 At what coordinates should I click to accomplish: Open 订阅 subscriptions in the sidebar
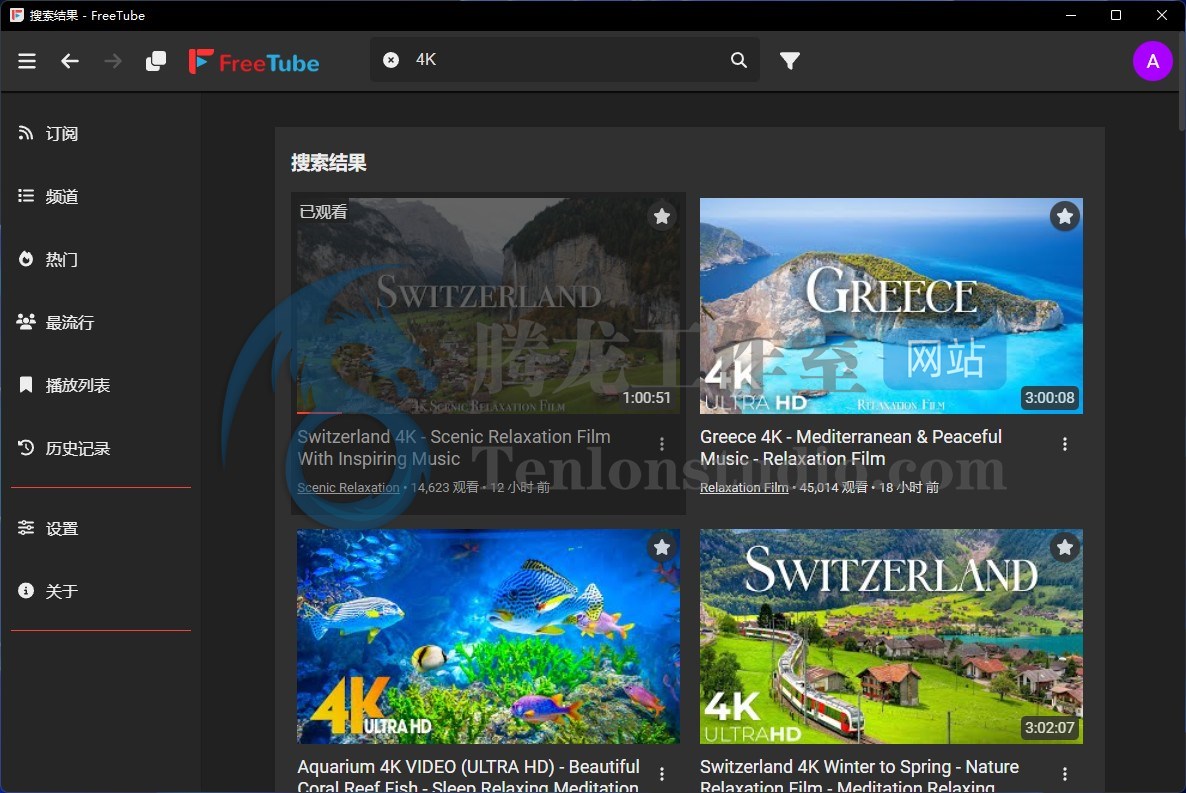(101, 134)
